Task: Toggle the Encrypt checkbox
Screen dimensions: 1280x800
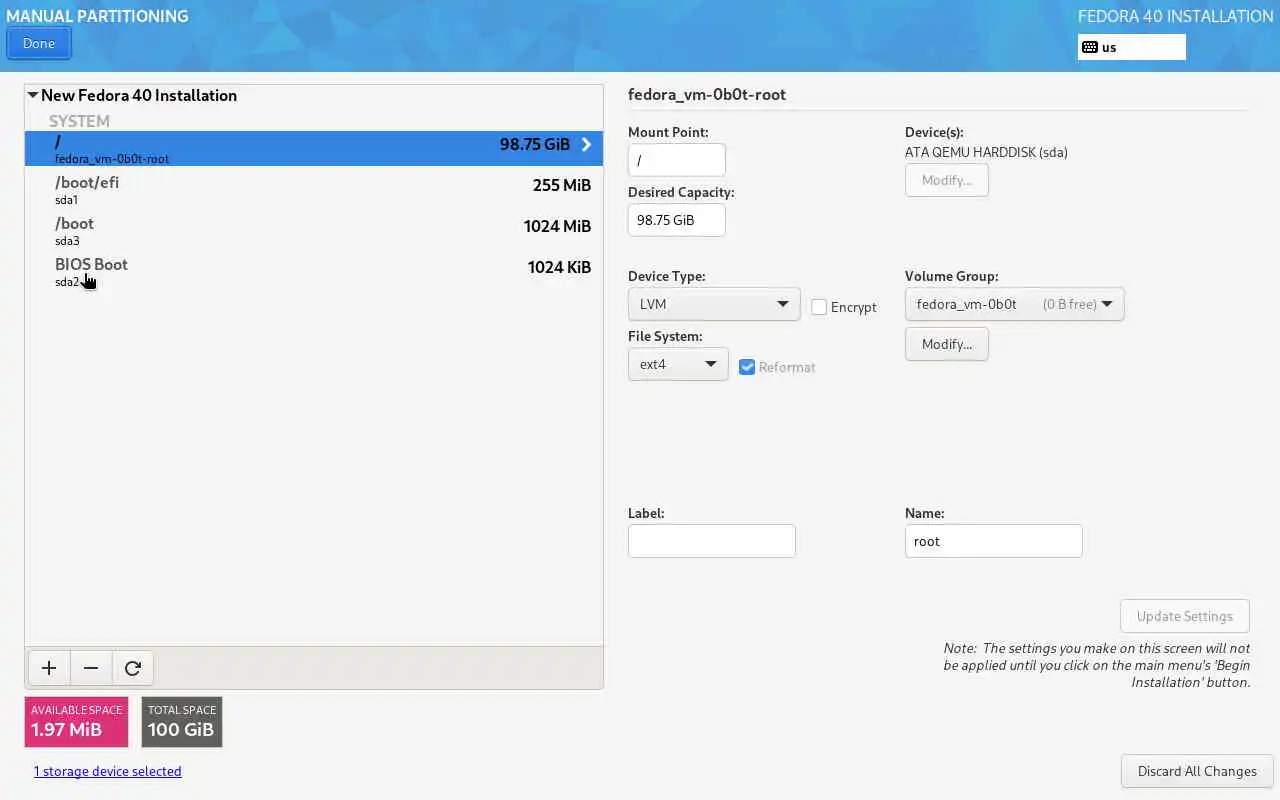Action: click(x=819, y=307)
